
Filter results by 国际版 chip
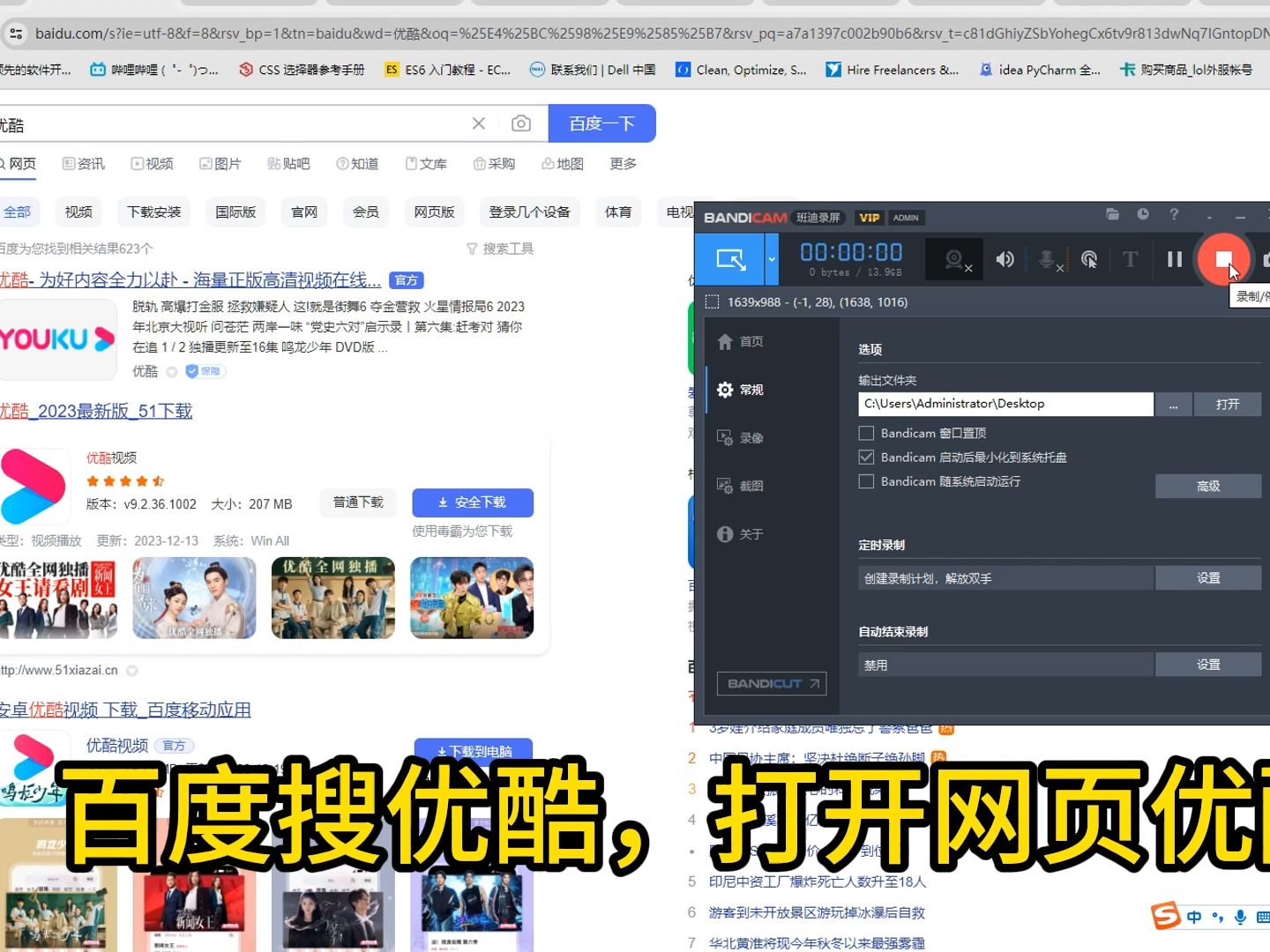235,212
